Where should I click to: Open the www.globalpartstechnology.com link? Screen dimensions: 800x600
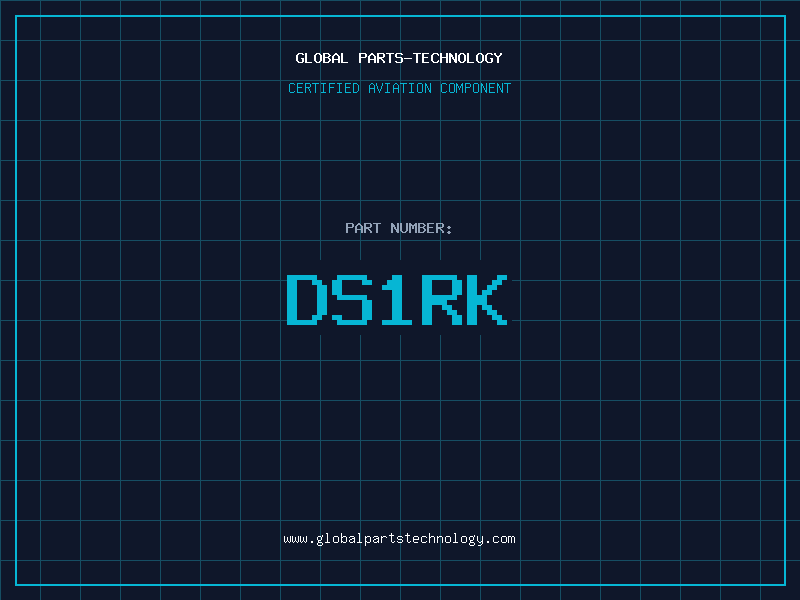[399, 539]
